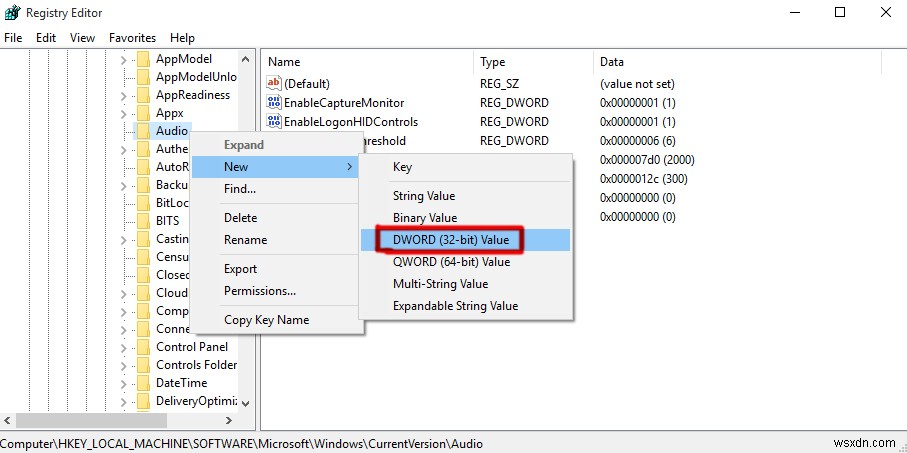Open the File menu
This screenshot has height=453, width=907.
coord(13,38)
